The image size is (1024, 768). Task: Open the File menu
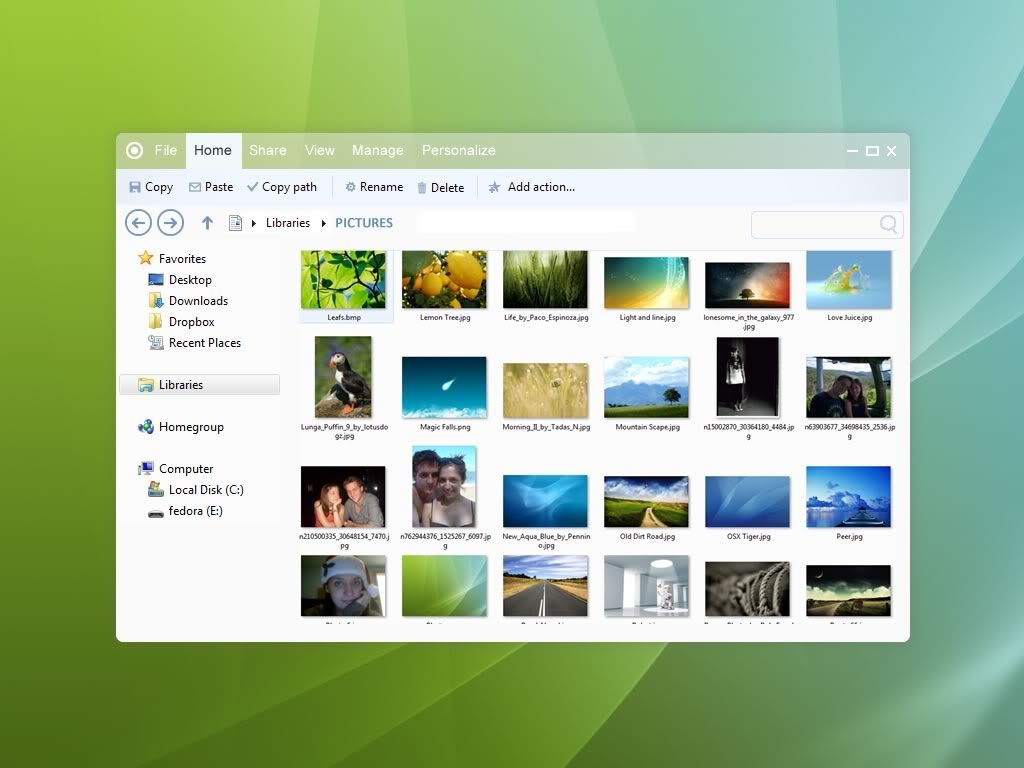coord(166,151)
